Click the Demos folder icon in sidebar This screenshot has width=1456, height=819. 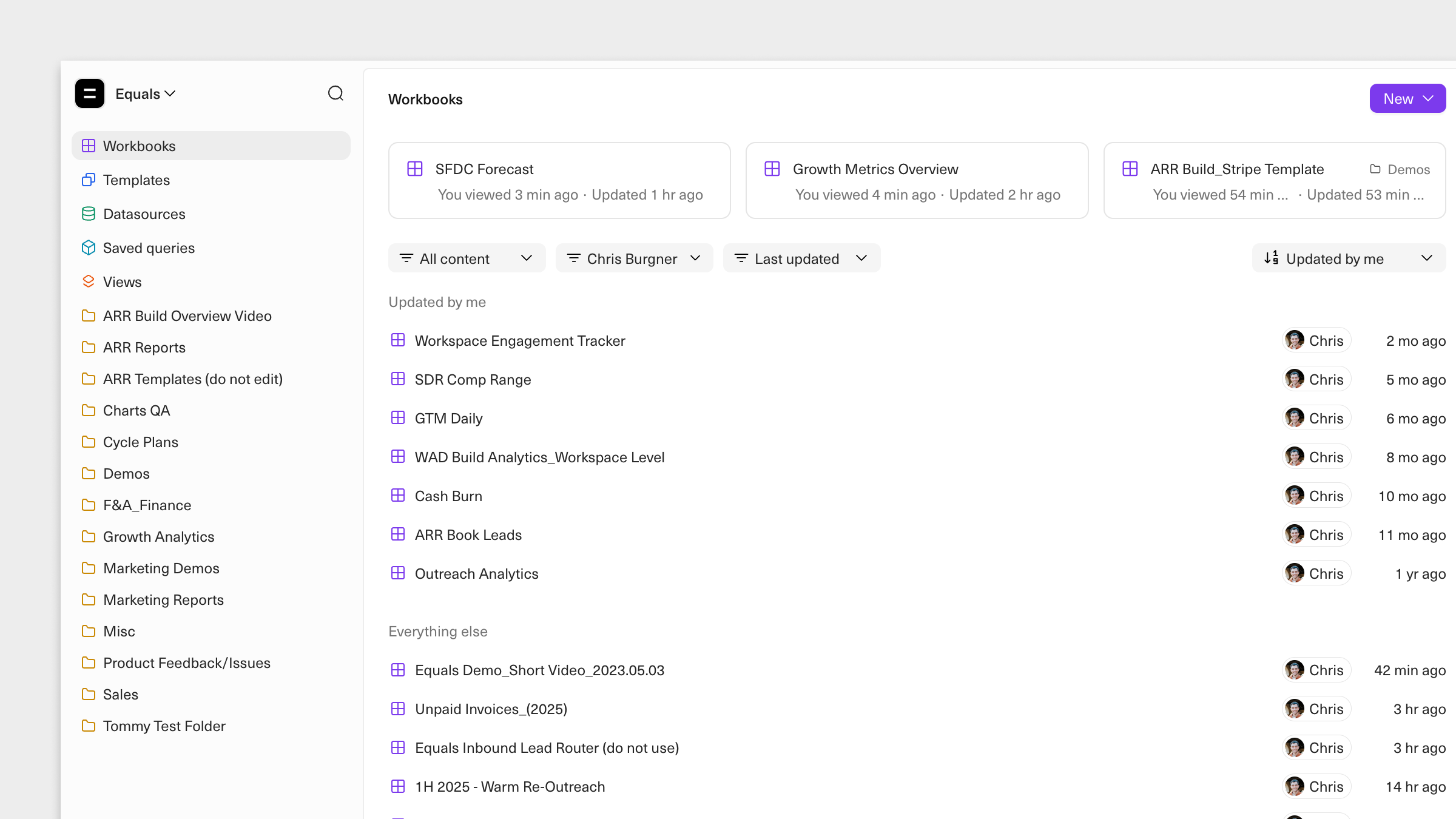click(x=89, y=473)
